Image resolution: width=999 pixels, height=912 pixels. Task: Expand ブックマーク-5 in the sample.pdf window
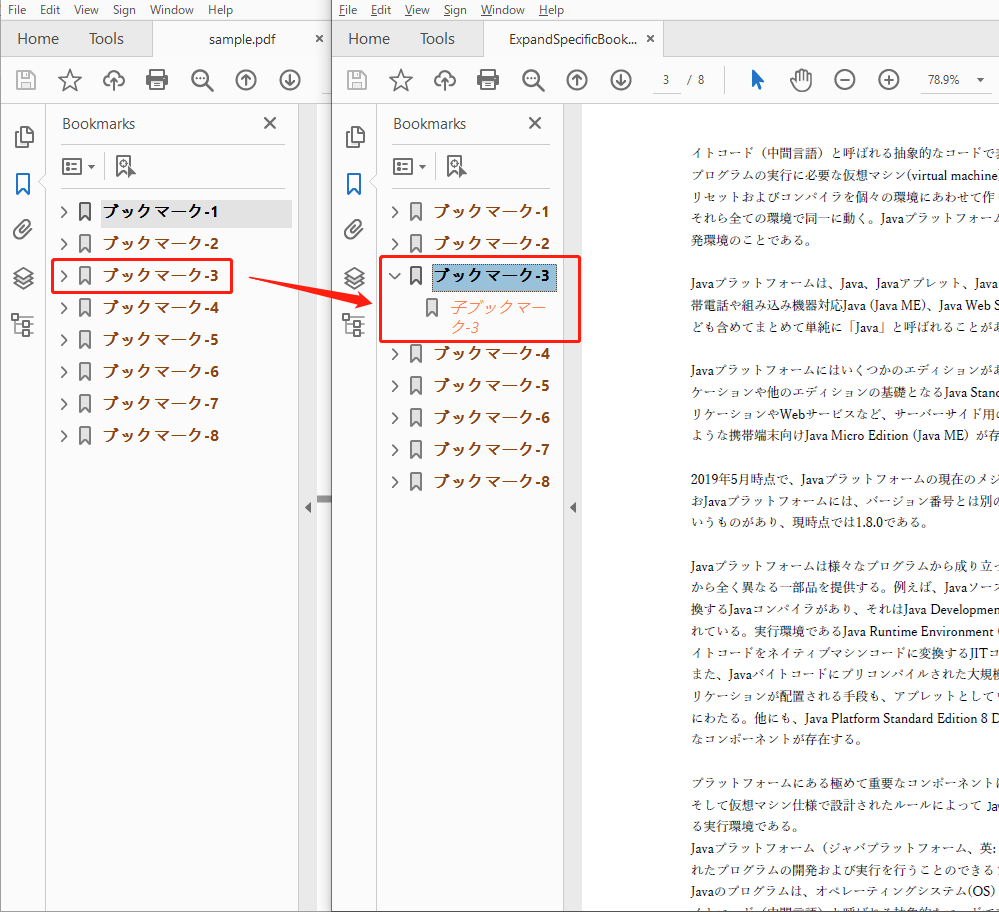64,340
